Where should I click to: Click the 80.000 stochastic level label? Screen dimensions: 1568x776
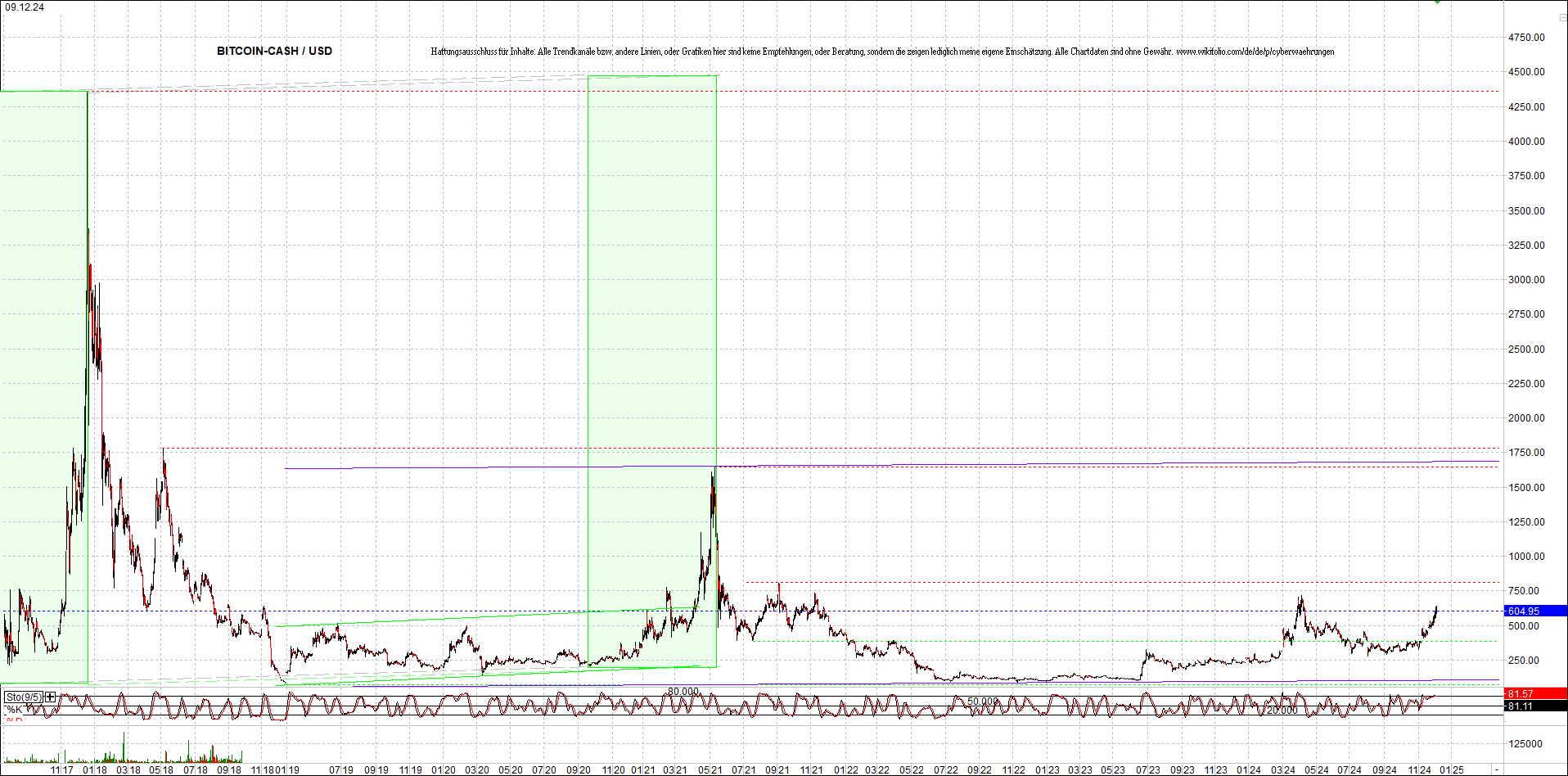coord(683,692)
